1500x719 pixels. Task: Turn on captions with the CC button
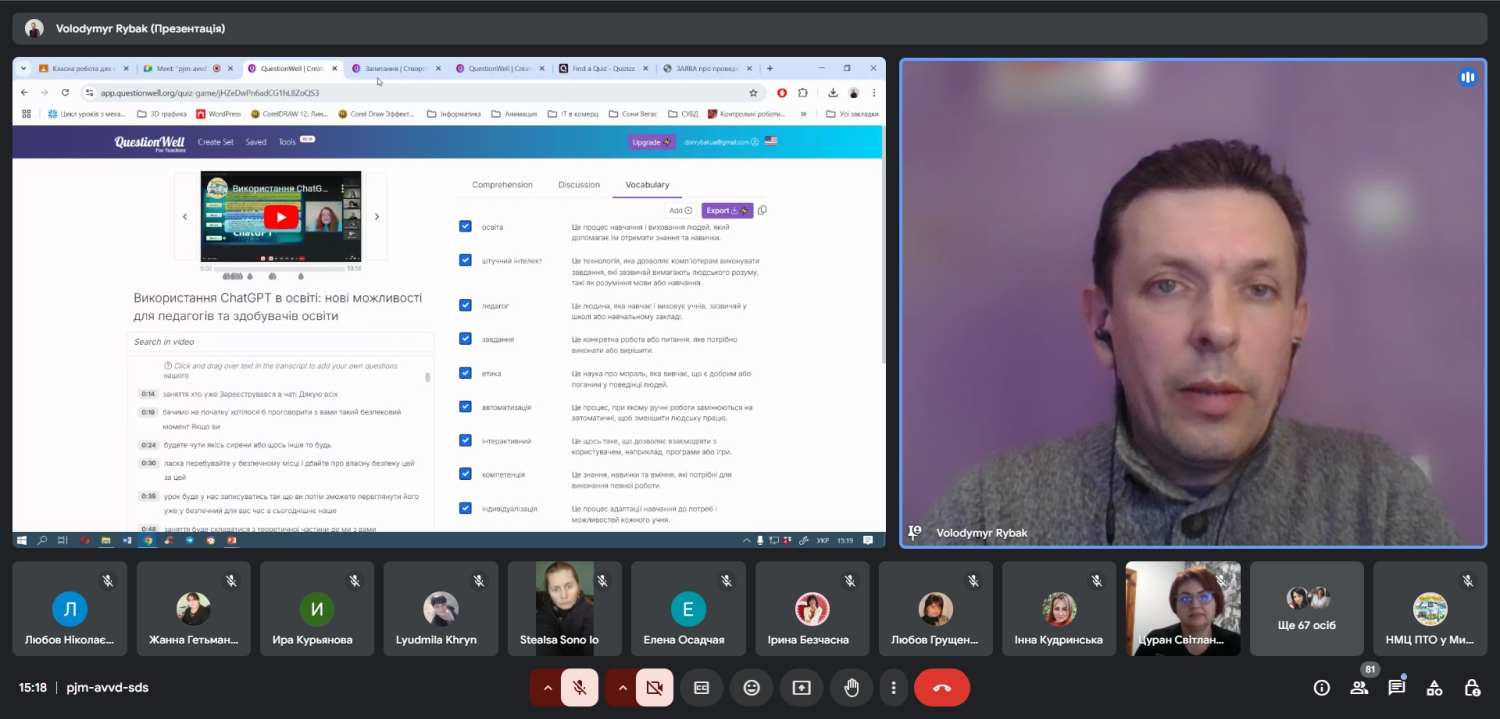click(702, 688)
